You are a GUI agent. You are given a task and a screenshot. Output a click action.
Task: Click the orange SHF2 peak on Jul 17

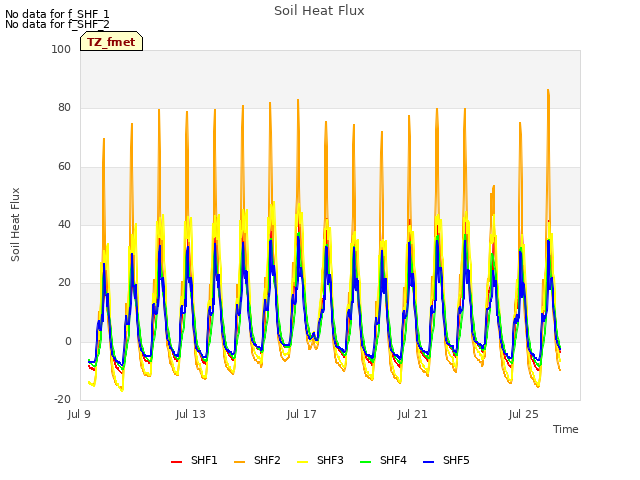click(298, 100)
